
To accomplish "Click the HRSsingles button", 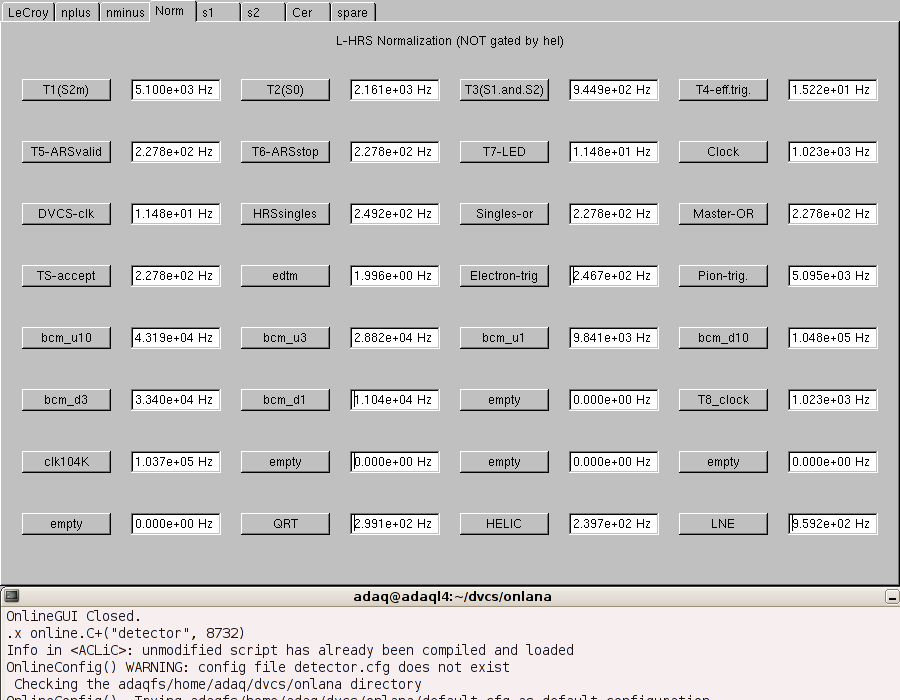I will [x=285, y=214].
